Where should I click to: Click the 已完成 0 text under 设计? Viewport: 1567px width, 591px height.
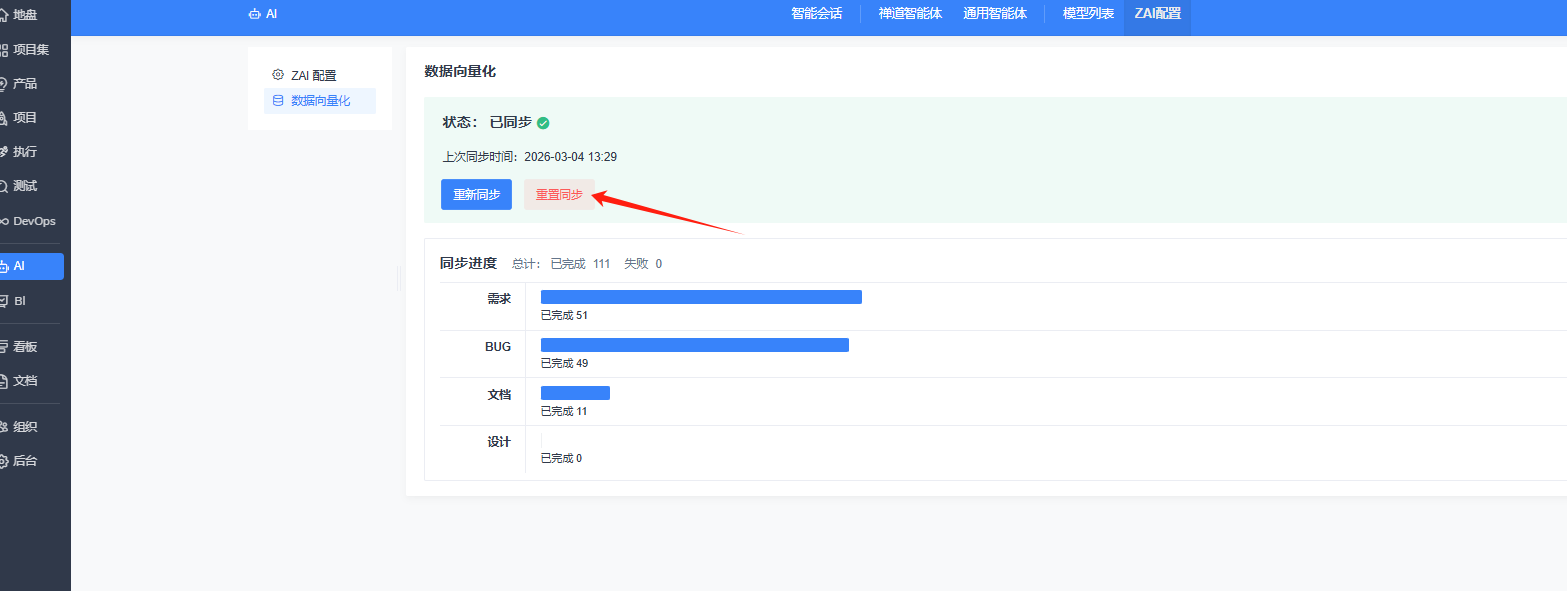point(561,458)
